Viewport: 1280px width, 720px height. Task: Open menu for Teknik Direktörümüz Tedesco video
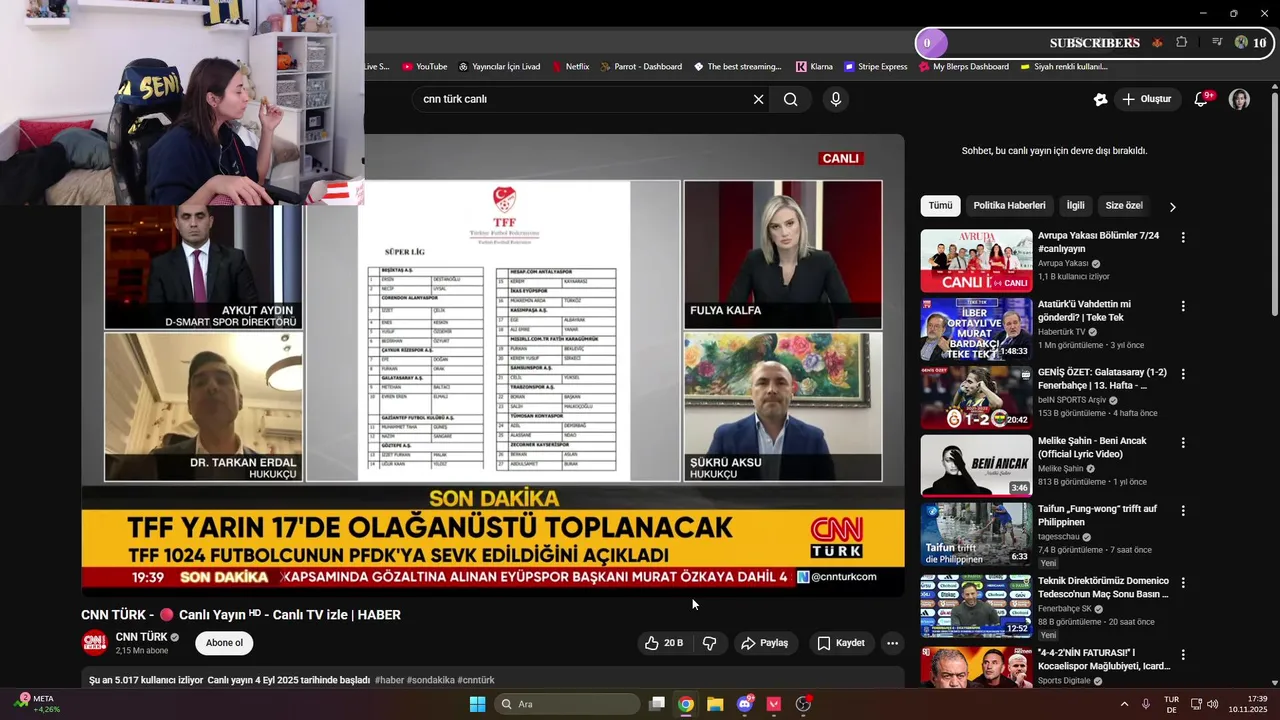pyautogui.click(x=1183, y=582)
